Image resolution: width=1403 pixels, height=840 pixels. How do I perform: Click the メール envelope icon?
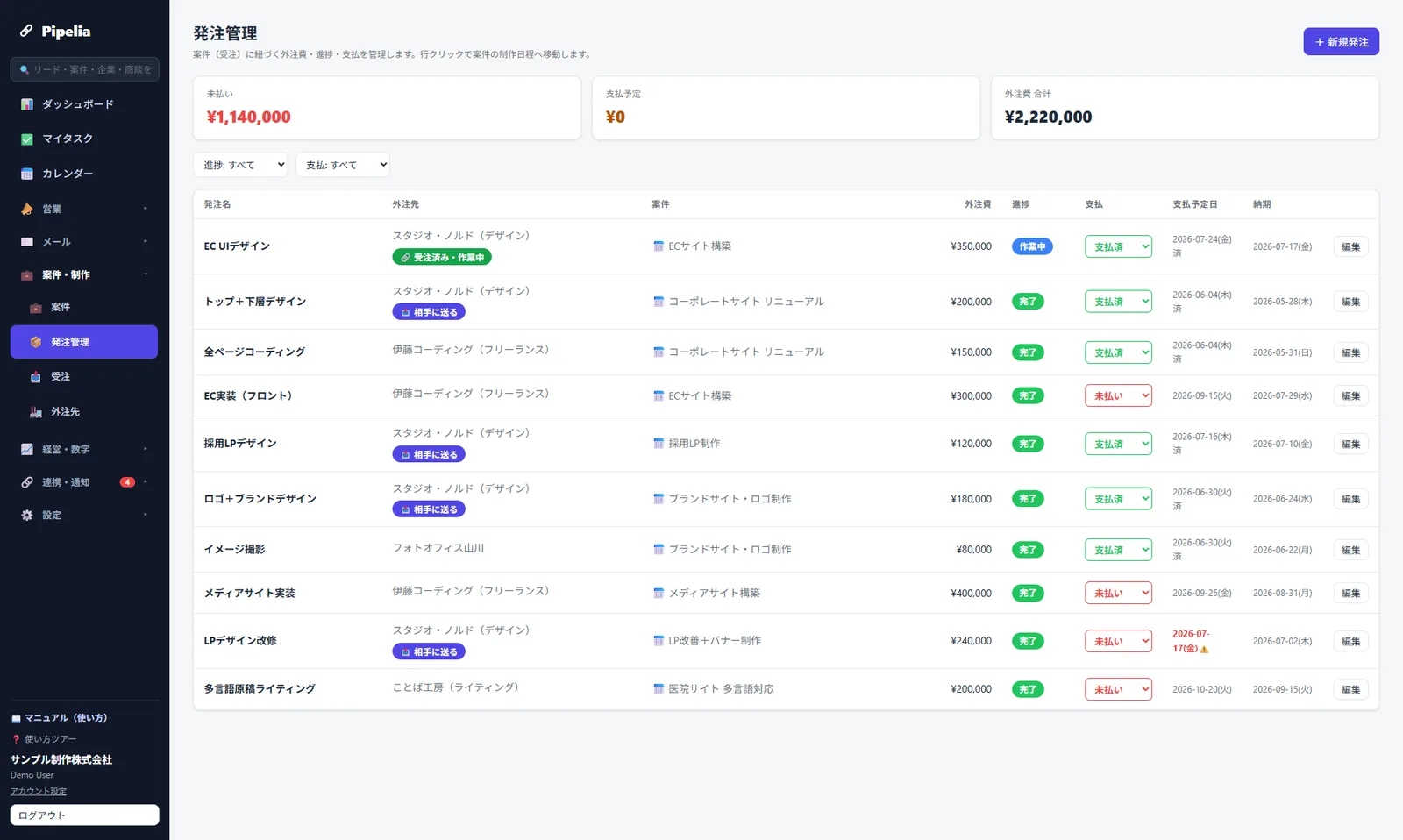click(27, 241)
